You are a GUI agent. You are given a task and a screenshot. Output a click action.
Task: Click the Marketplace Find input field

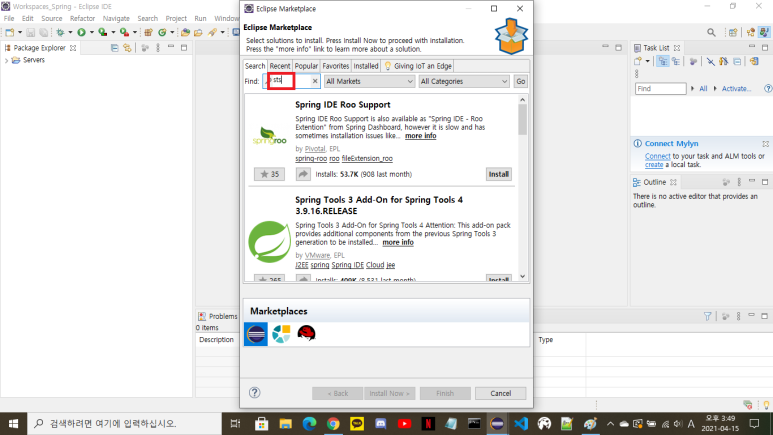[x=292, y=81]
